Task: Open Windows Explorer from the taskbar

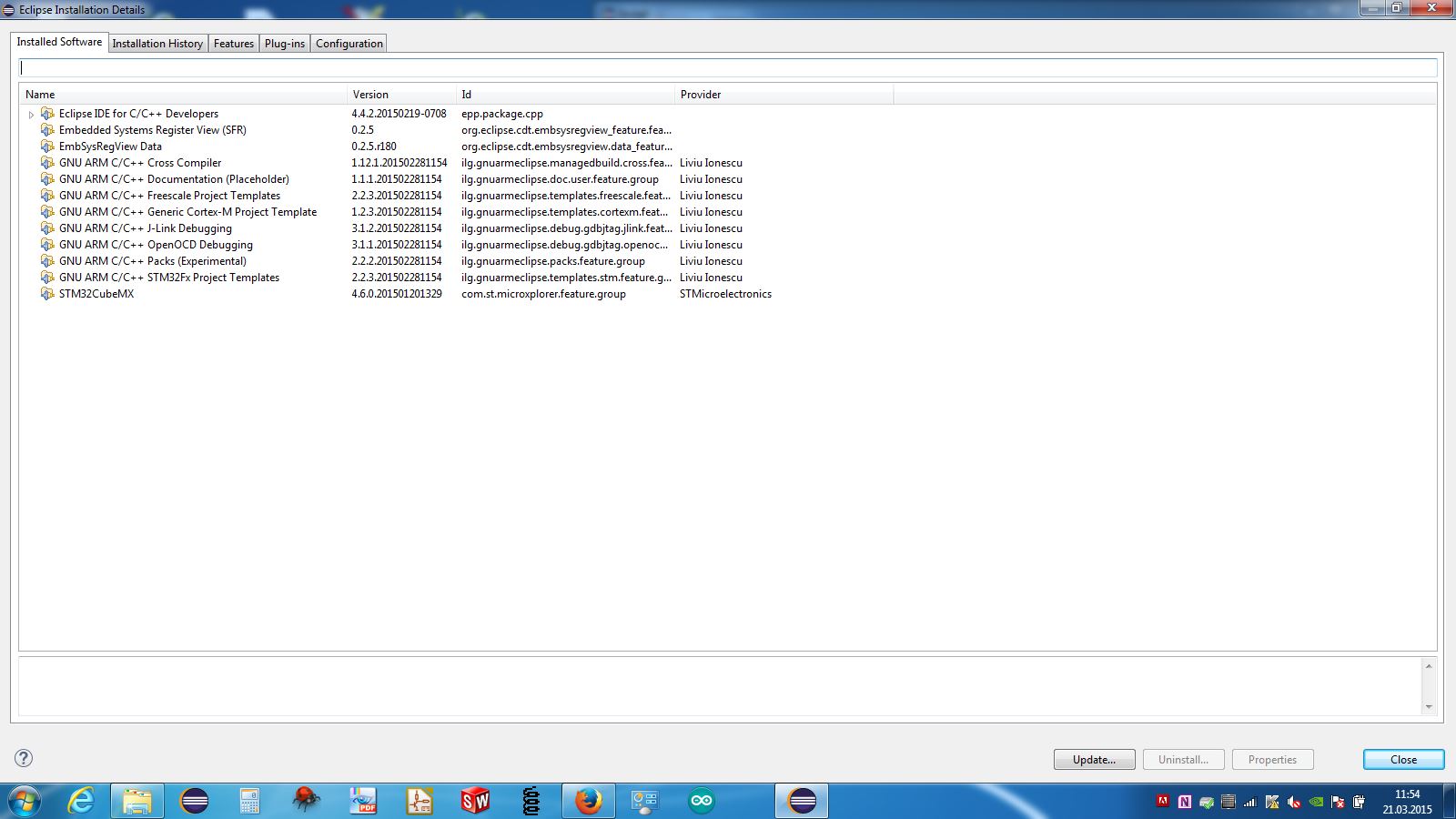Action: coord(137,802)
